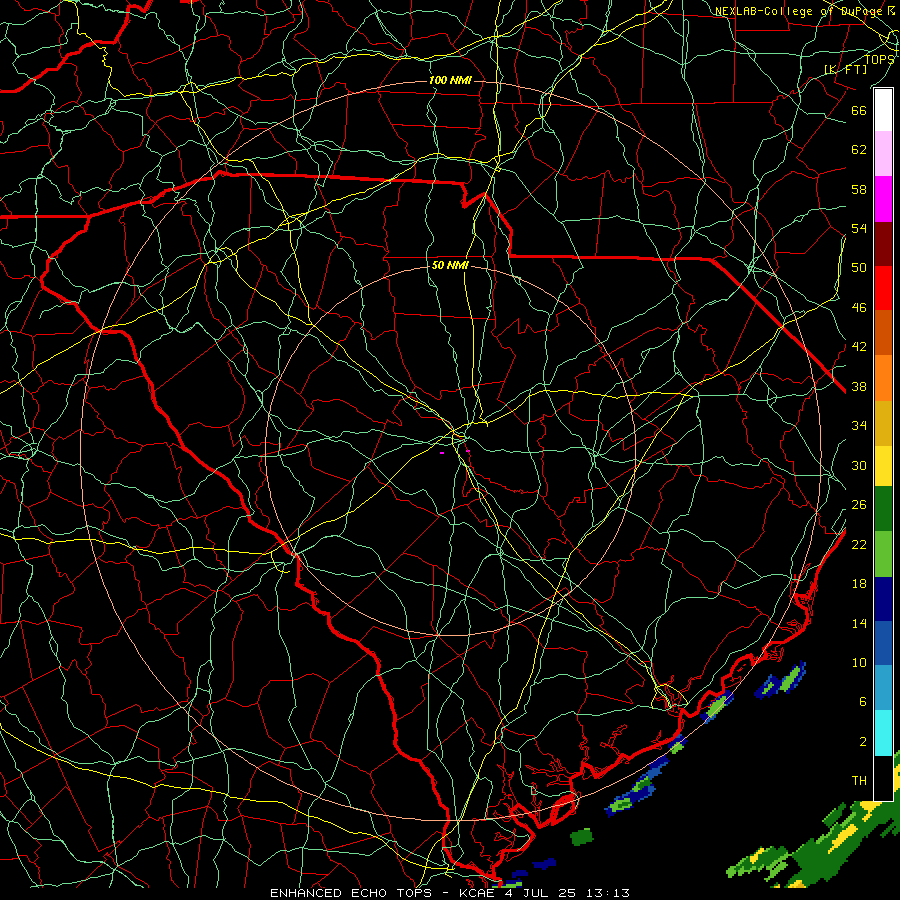
Task: Click the 50 NMI range ring label
Action: point(450,265)
